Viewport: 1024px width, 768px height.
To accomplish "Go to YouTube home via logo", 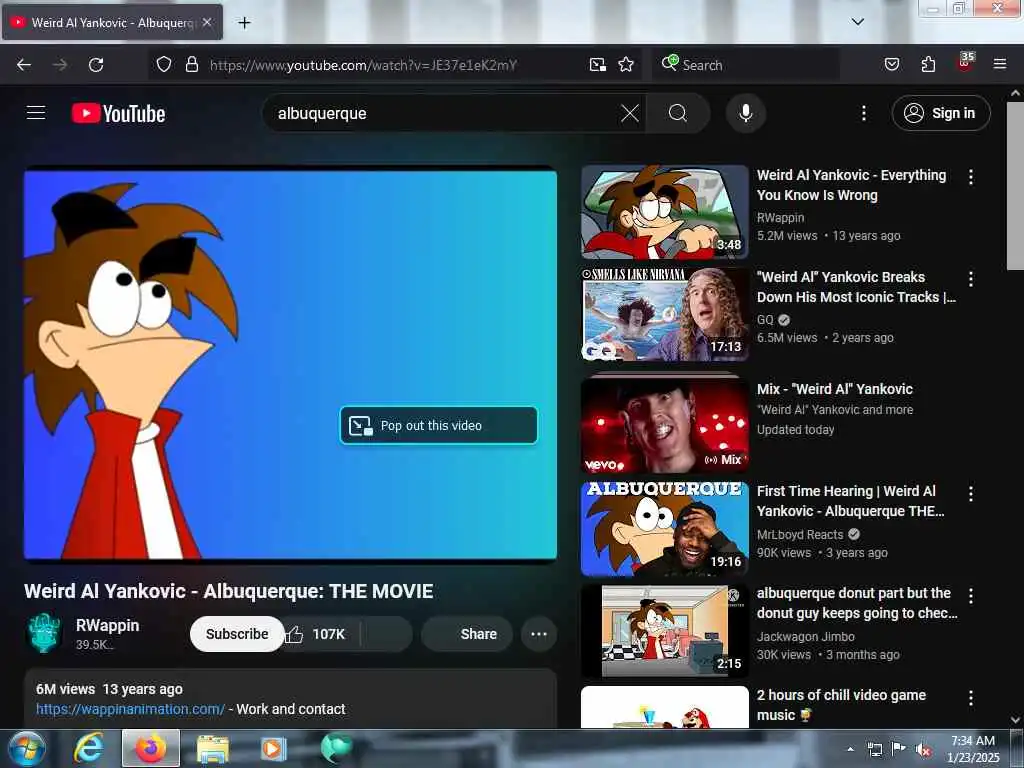I will point(118,113).
